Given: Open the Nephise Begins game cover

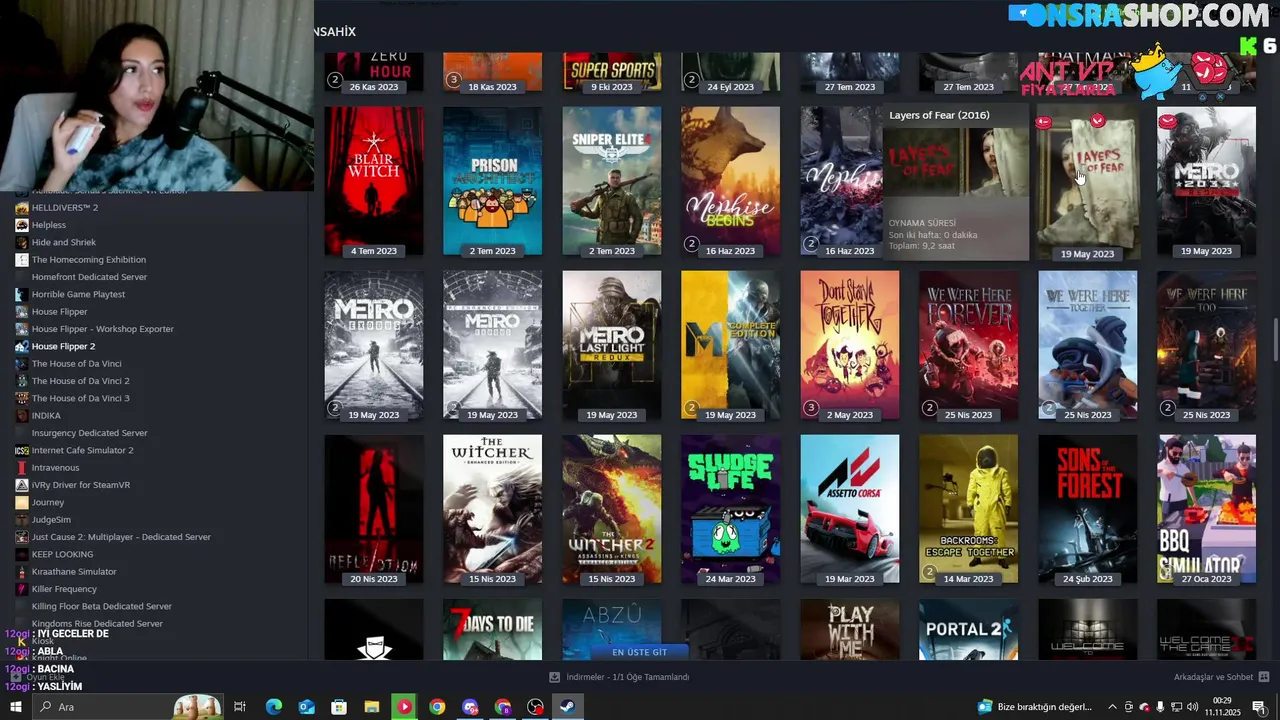Looking at the screenshot, I should 730,181.
